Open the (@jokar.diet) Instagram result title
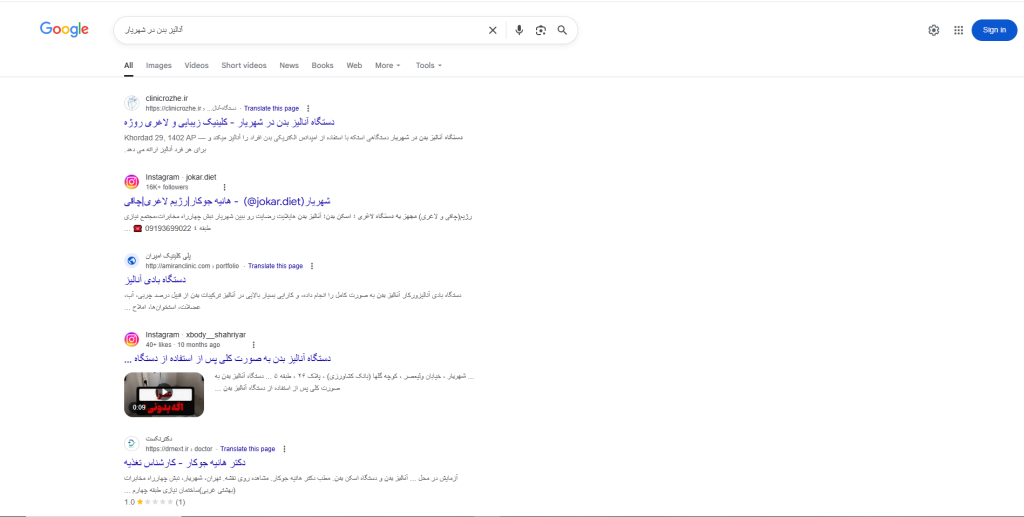The width and height of the screenshot is (1024, 517). click(227, 201)
